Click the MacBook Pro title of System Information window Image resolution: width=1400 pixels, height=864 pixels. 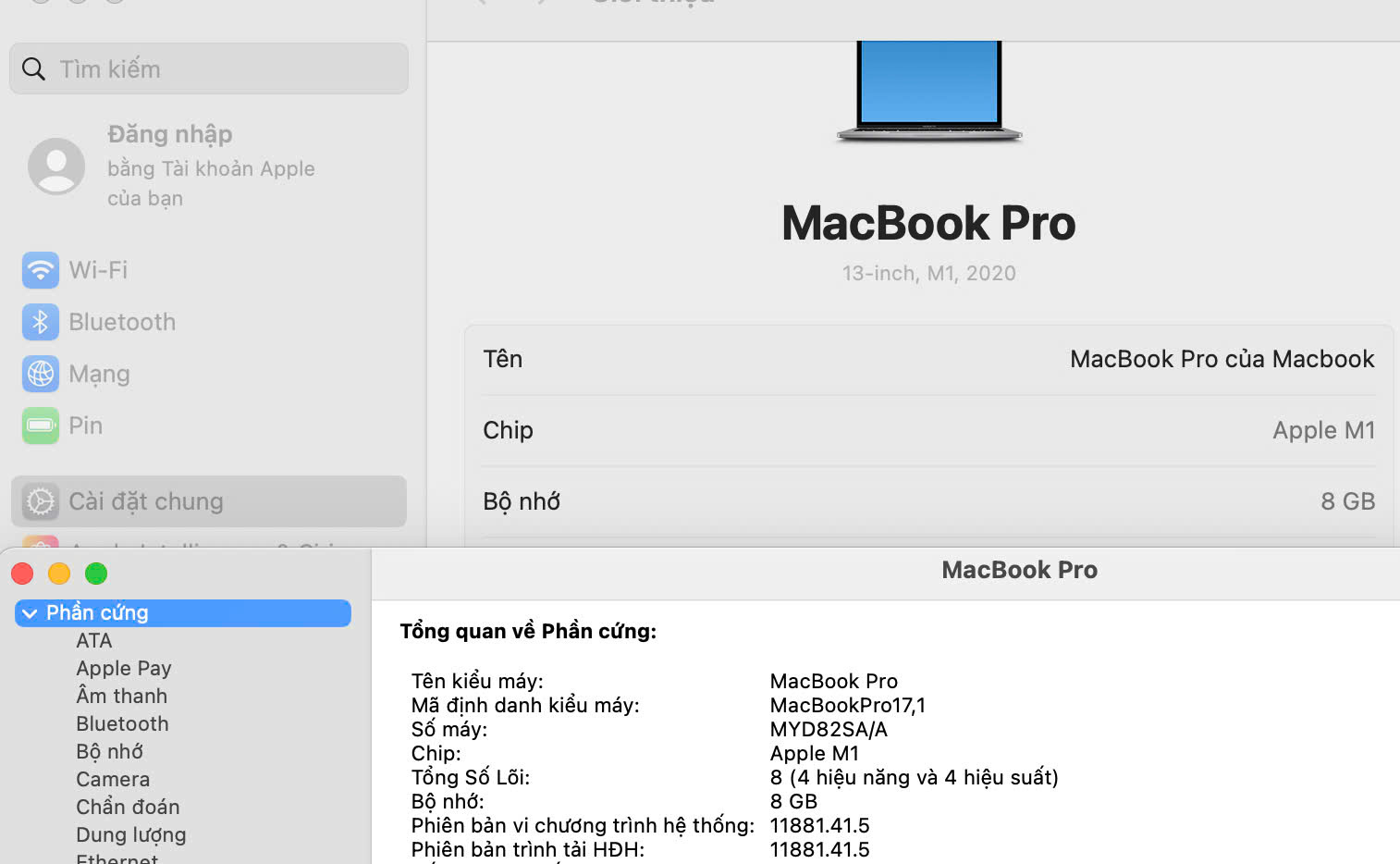(1019, 570)
